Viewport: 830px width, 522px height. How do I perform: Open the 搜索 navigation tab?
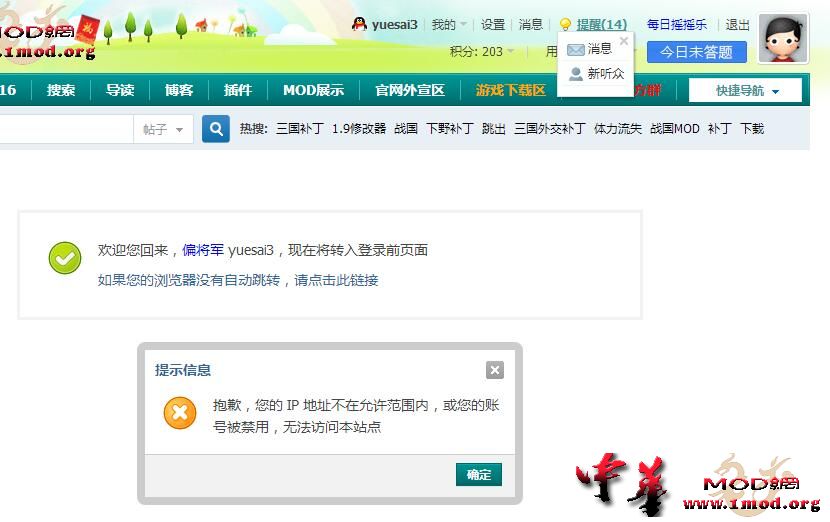point(61,90)
